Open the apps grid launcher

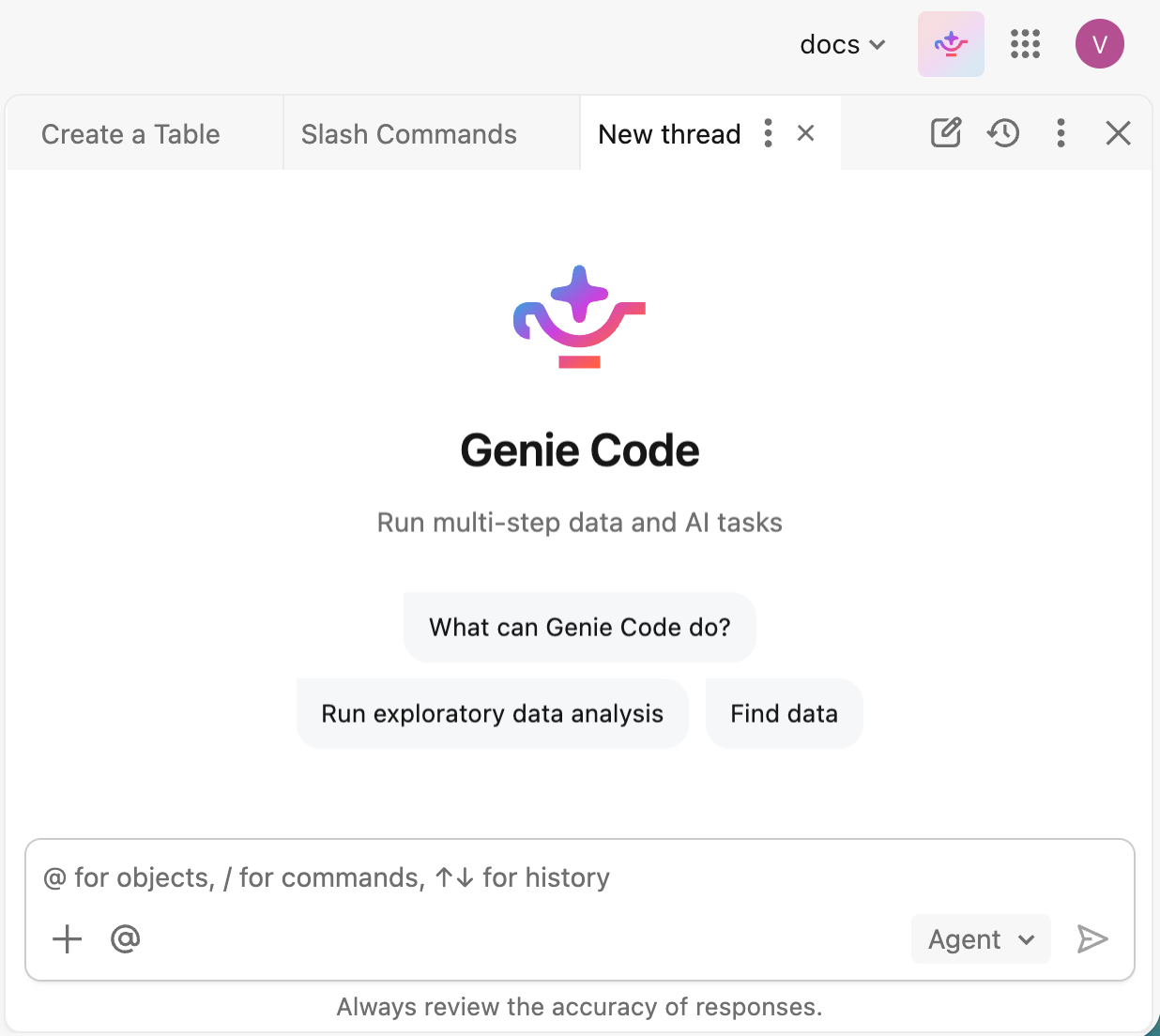coord(1025,44)
